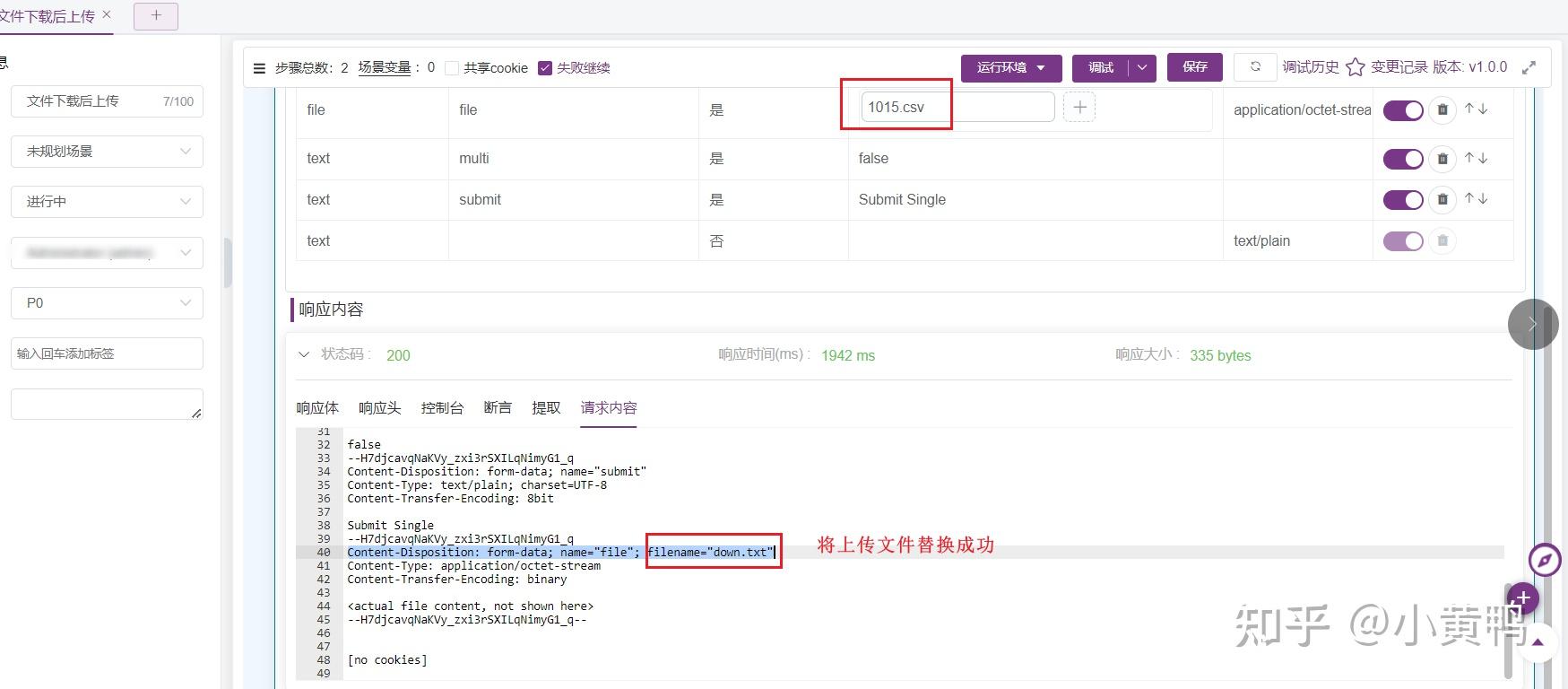Click the empty description textarea
1568x689 pixels.
(x=107, y=404)
